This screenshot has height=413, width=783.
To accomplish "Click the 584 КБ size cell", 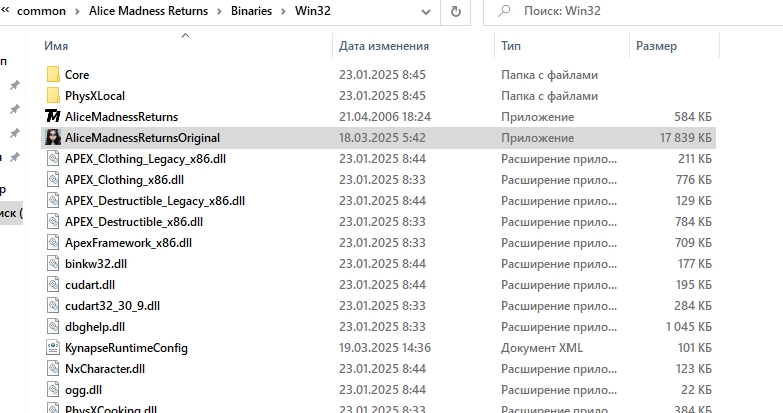I will 693,117.
